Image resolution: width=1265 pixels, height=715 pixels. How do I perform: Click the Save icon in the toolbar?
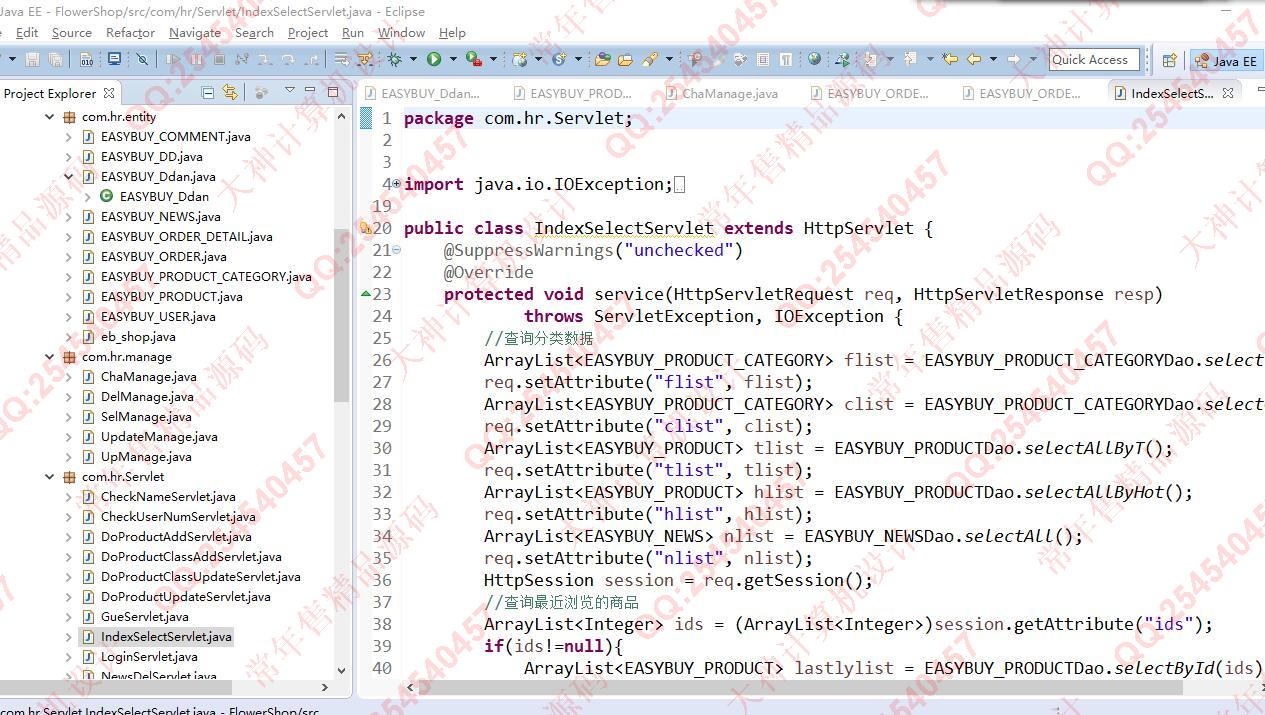point(32,60)
